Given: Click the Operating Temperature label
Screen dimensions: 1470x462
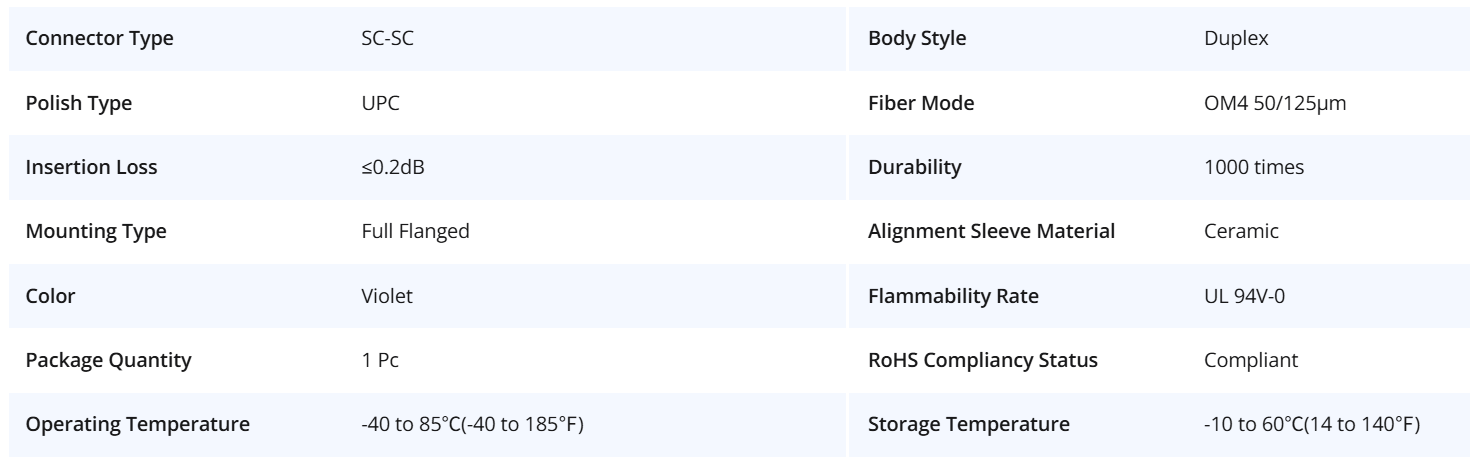Looking at the screenshot, I should click(137, 424).
